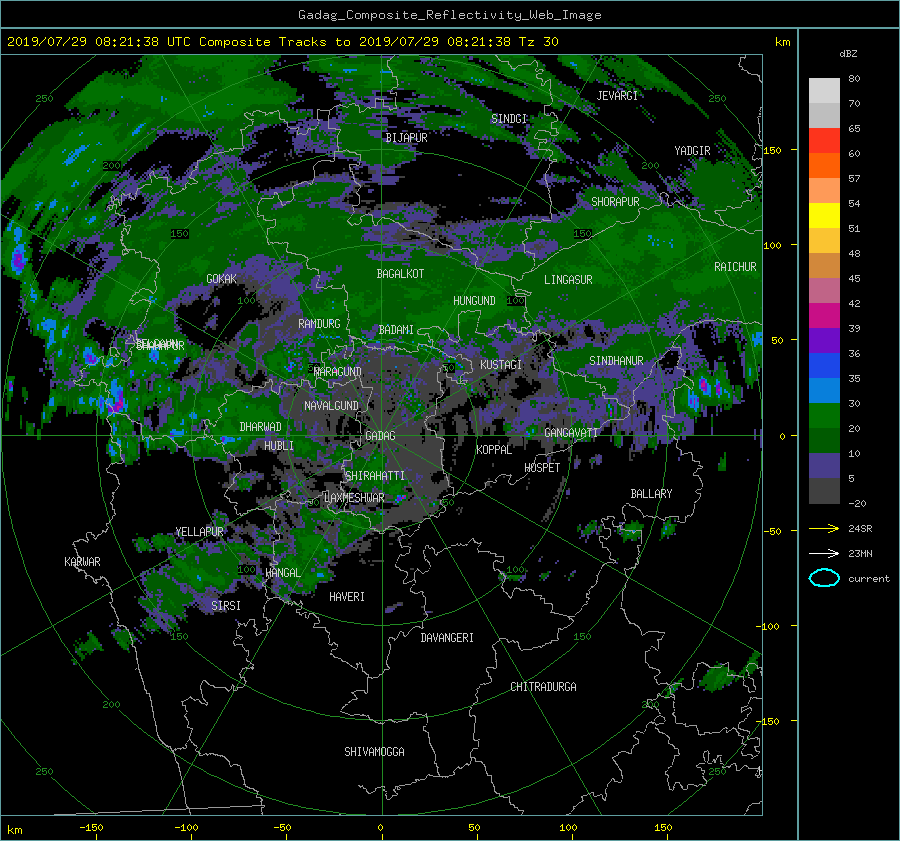The height and width of the screenshot is (841, 900).
Task: Pick the royal blue 35-36 dBZ swatch
Action: tap(824, 366)
